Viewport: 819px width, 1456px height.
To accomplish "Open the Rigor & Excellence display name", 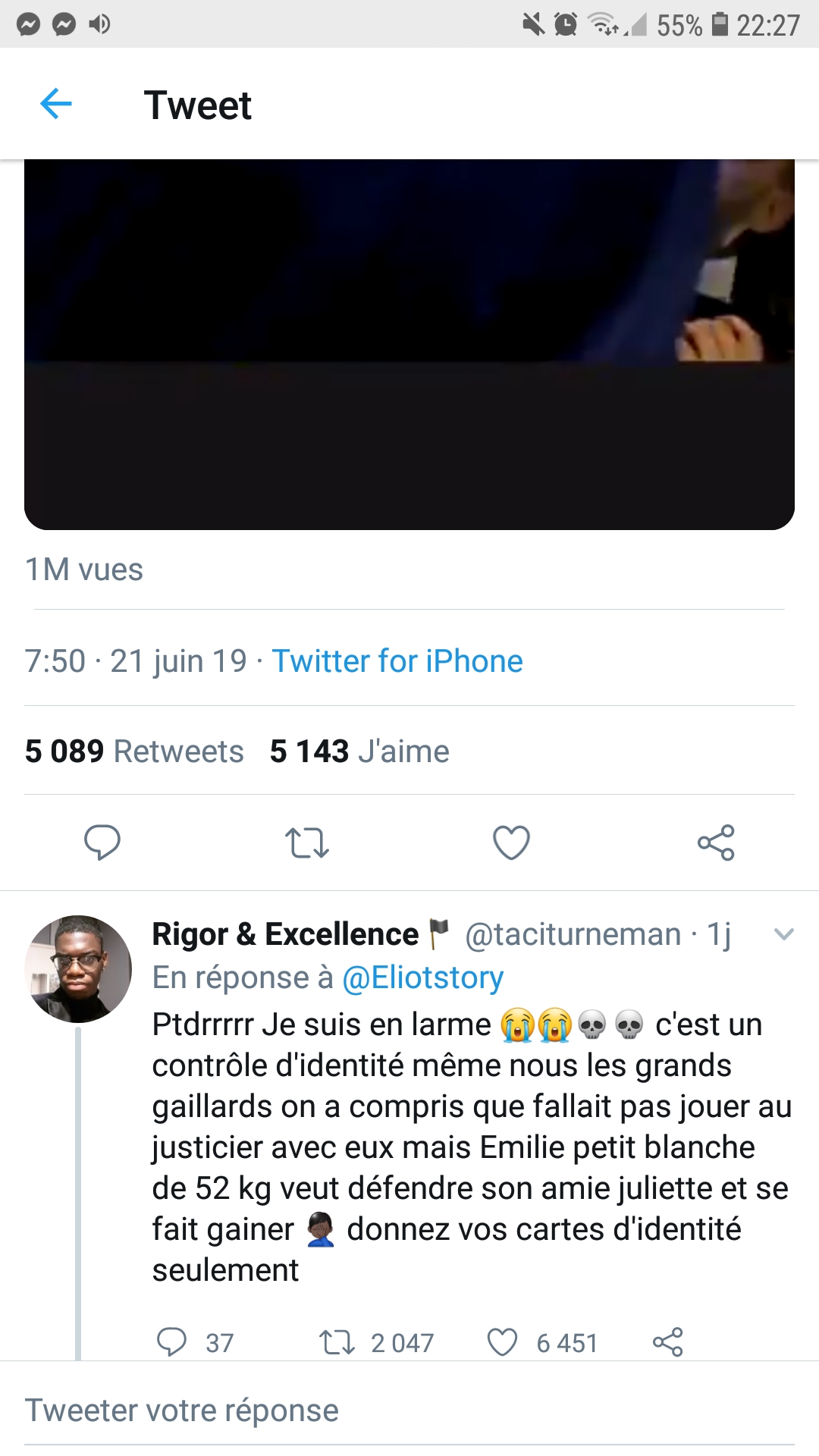I will 285,934.
